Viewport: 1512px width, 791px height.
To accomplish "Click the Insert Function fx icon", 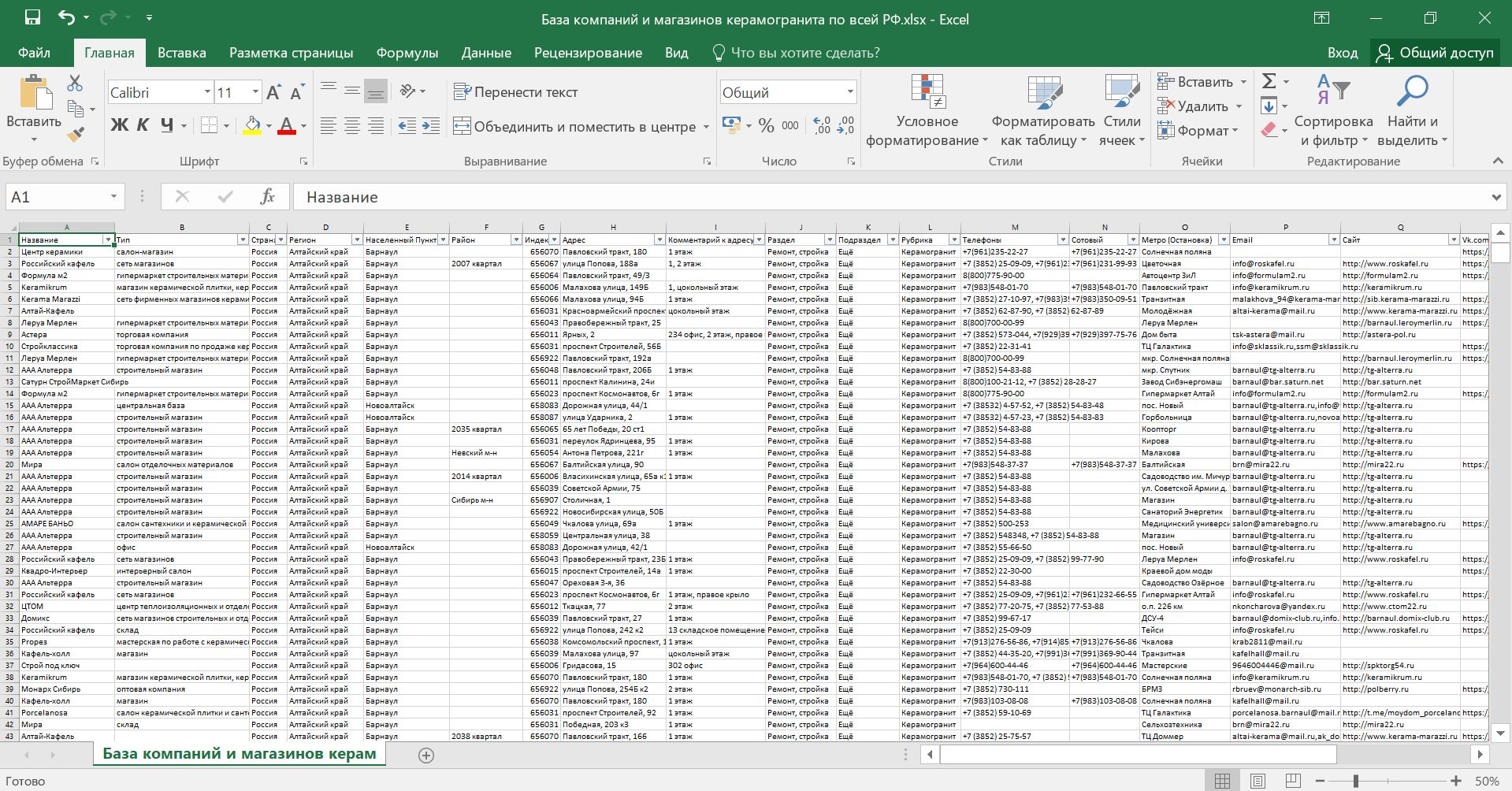I will (267, 197).
